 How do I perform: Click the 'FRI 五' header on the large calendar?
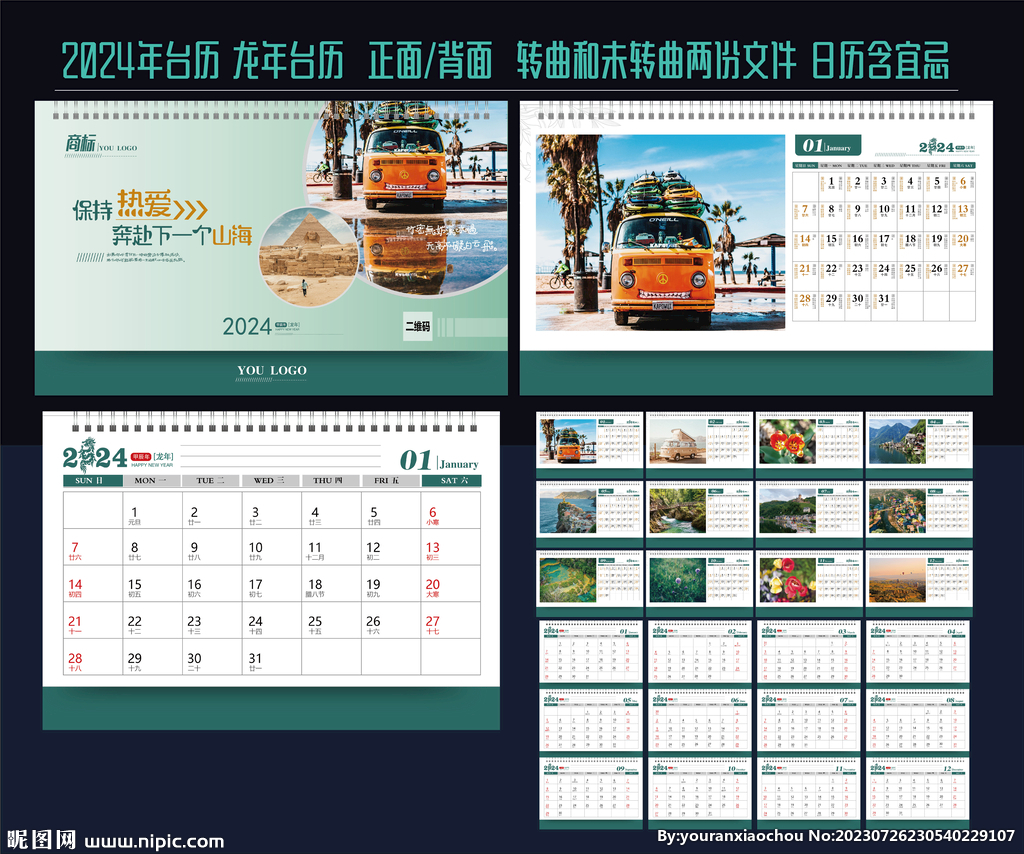pyautogui.click(x=389, y=481)
